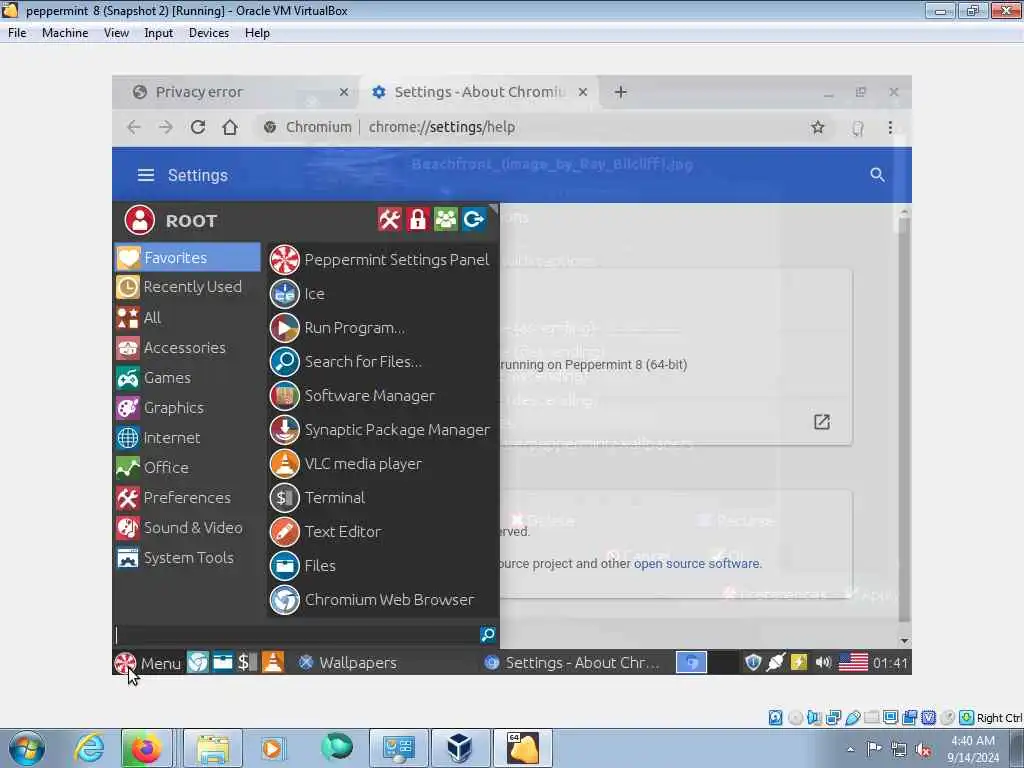The width and height of the screenshot is (1024, 768).
Task: Click the first workspace switcher box
Action: click(691, 663)
